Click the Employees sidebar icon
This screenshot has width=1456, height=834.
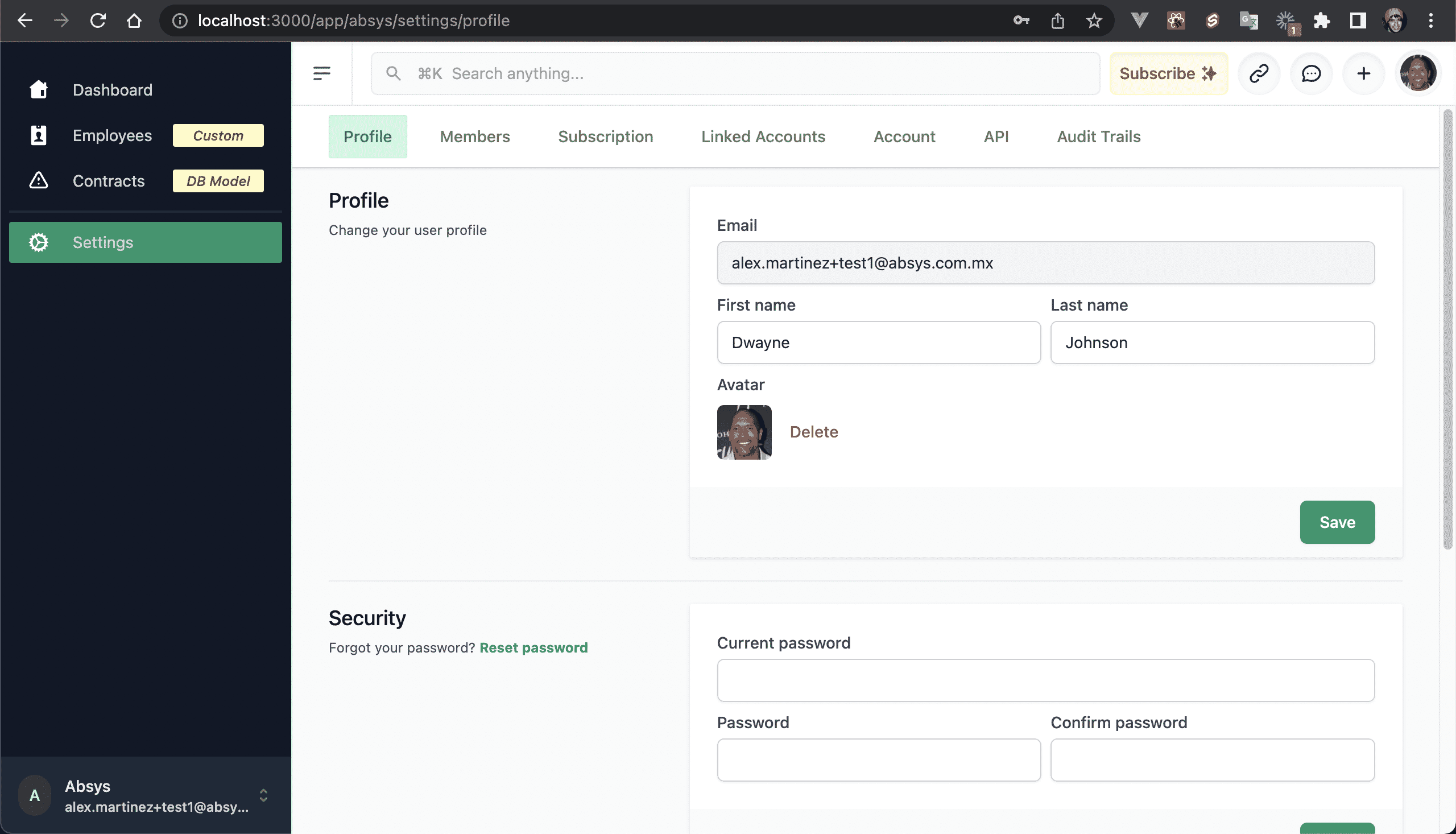(x=37, y=135)
